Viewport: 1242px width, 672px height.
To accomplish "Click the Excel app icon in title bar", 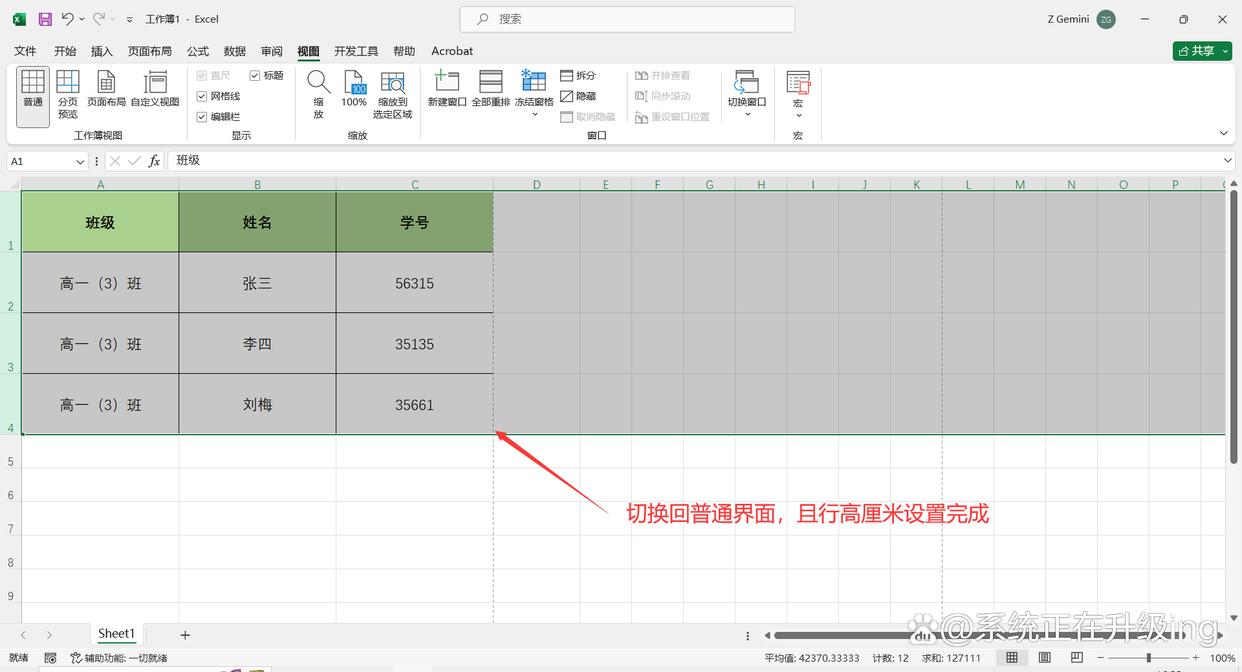I will point(19,19).
